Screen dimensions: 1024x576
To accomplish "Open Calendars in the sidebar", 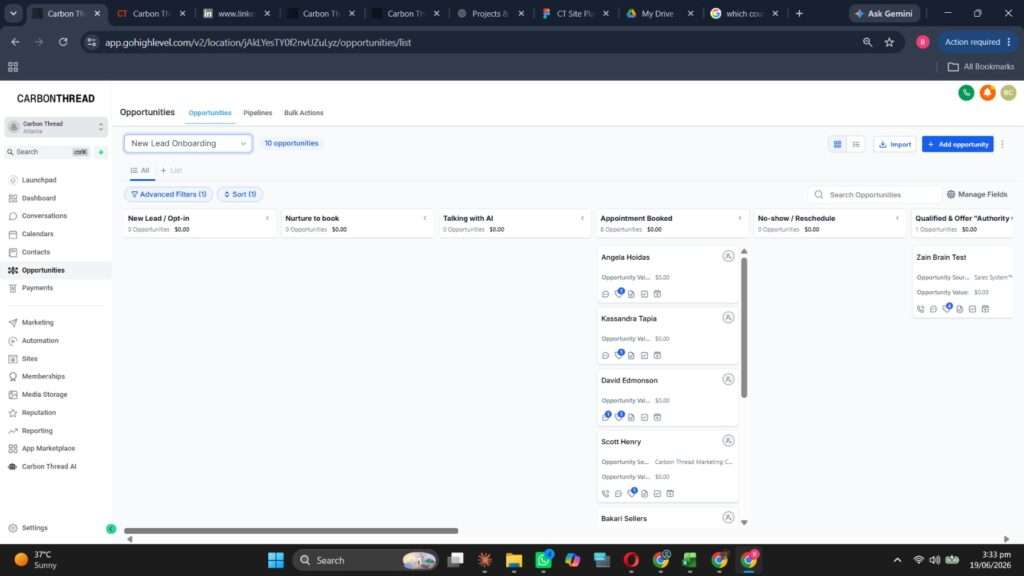I will 37,234.
